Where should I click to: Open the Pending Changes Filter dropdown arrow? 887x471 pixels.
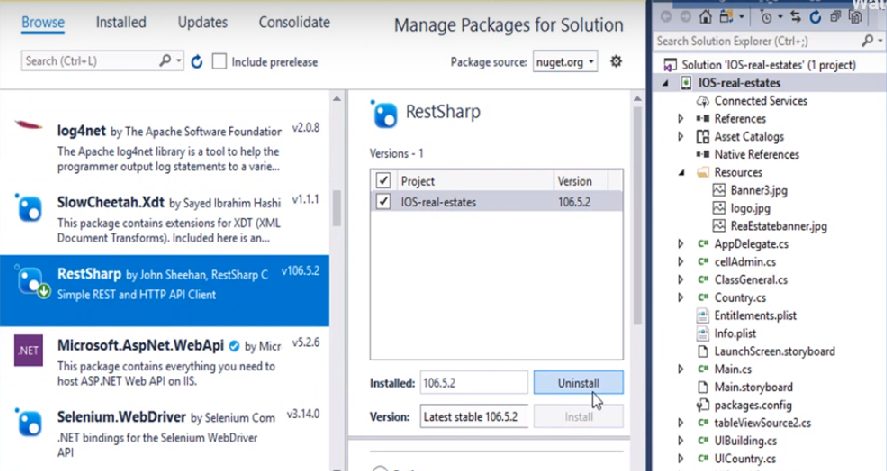point(780,18)
